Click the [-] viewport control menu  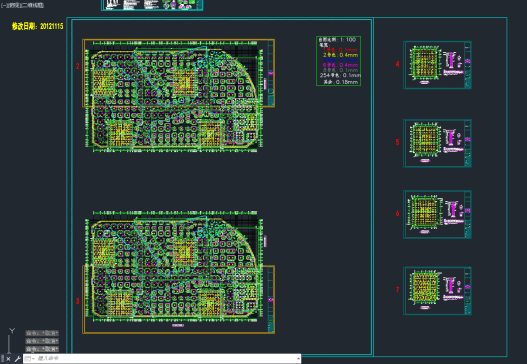tap(3, 5)
